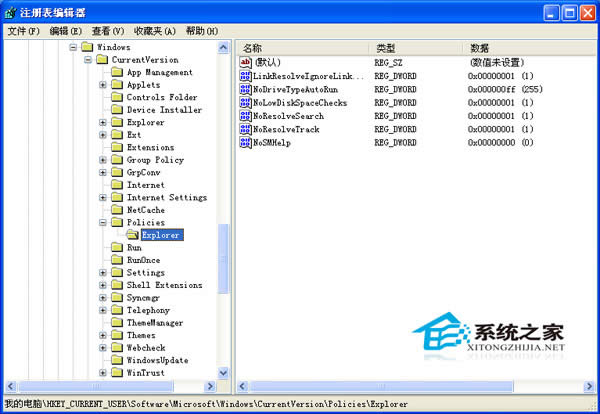The image size is (600, 414).
Task: Select the Group Policy key label
Action: [155, 160]
